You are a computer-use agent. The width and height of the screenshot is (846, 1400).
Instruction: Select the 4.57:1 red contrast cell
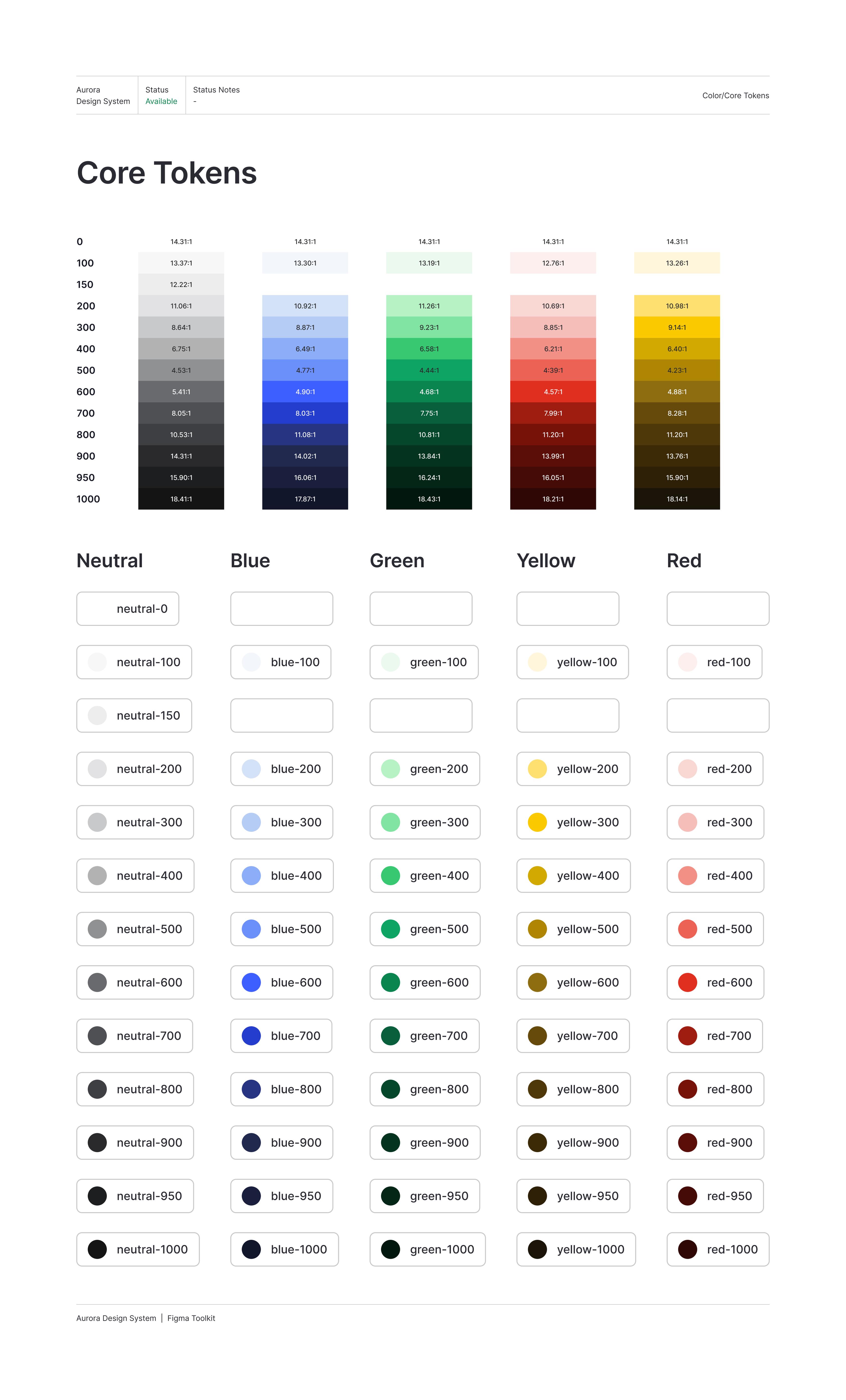pos(553,392)
